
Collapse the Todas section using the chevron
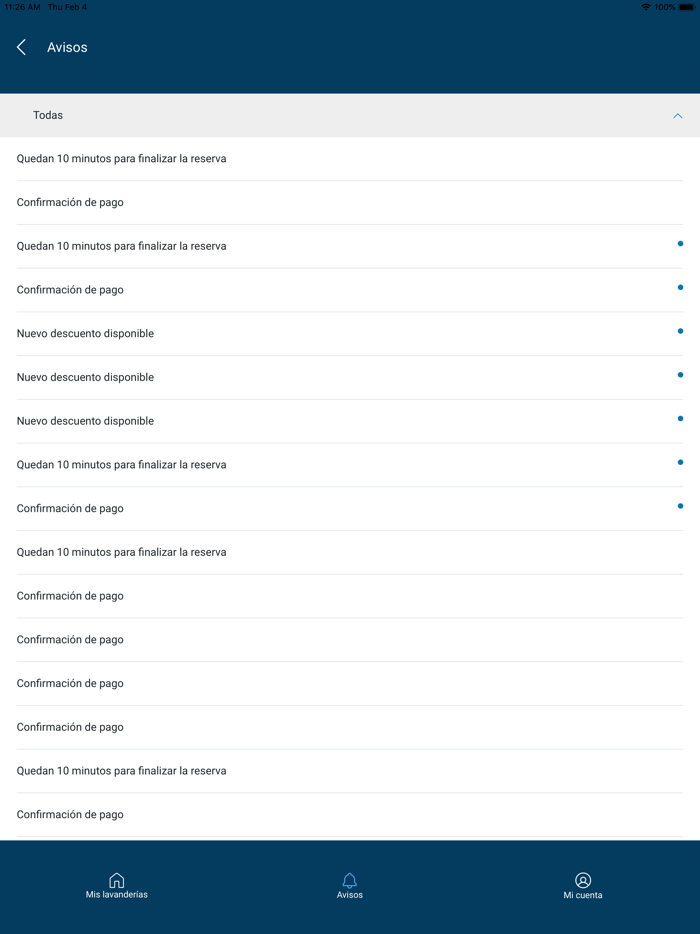(x=677, y=116)
